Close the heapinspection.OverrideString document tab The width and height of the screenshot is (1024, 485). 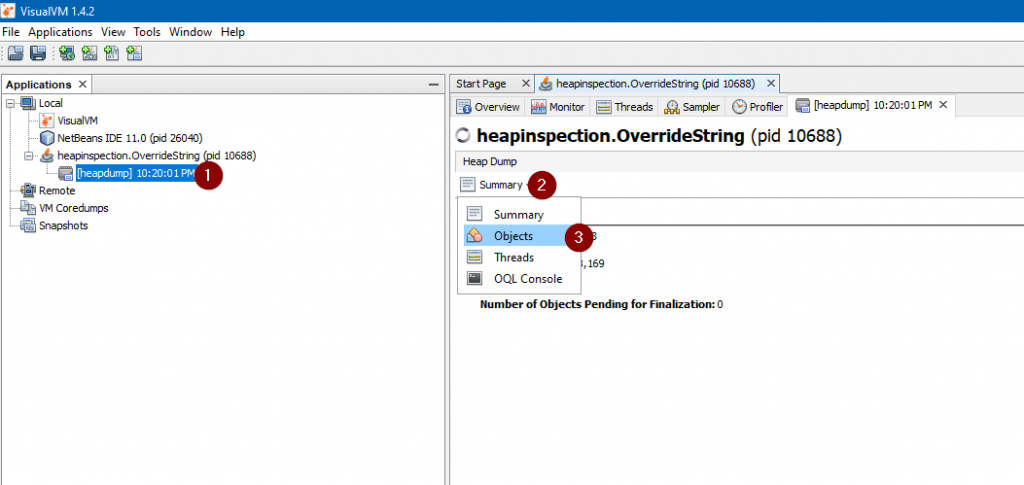coord(770,84)
